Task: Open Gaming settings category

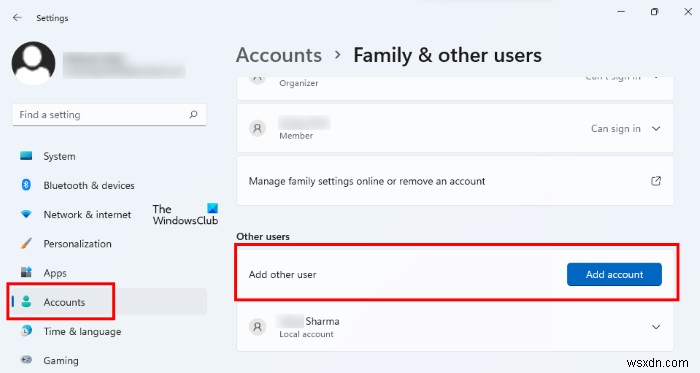Action: tap(61, 361)
